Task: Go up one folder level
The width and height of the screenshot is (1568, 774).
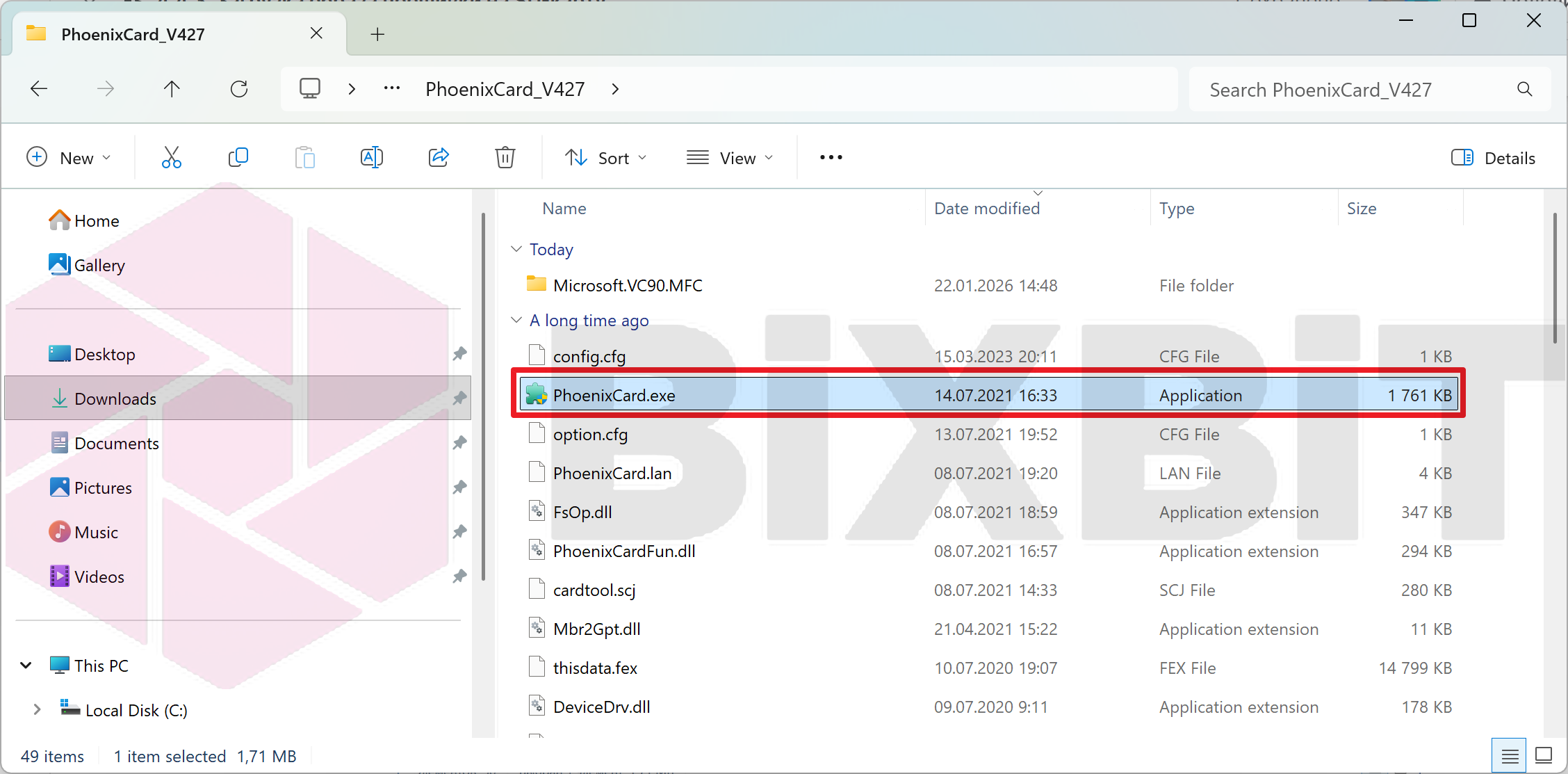Action: coord(172,89)
